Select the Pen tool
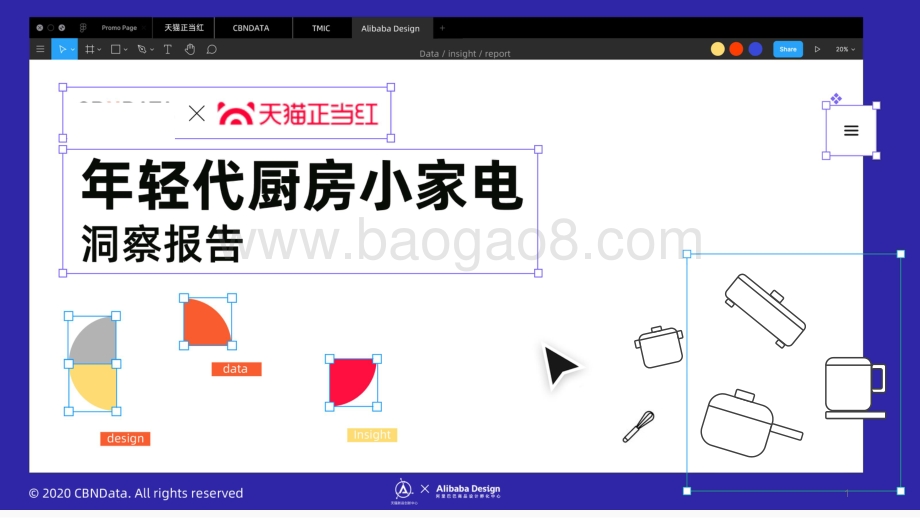The image size is (920, 518). point(142,49)
